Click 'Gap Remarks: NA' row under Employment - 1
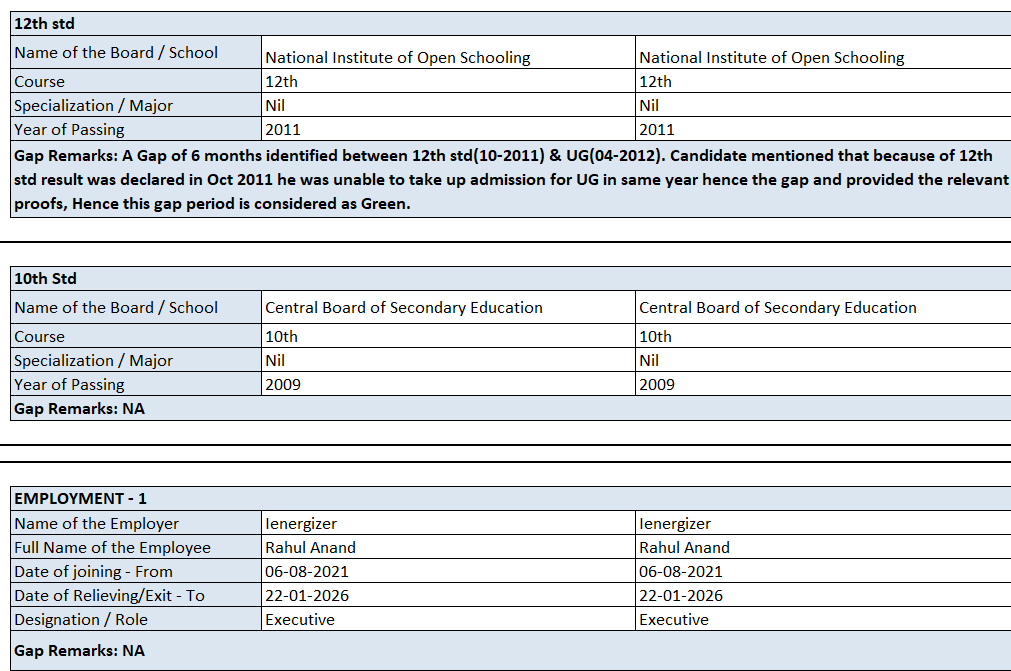Image resolution: width=1011 pixels, height=671 pixels. (79, 651)
